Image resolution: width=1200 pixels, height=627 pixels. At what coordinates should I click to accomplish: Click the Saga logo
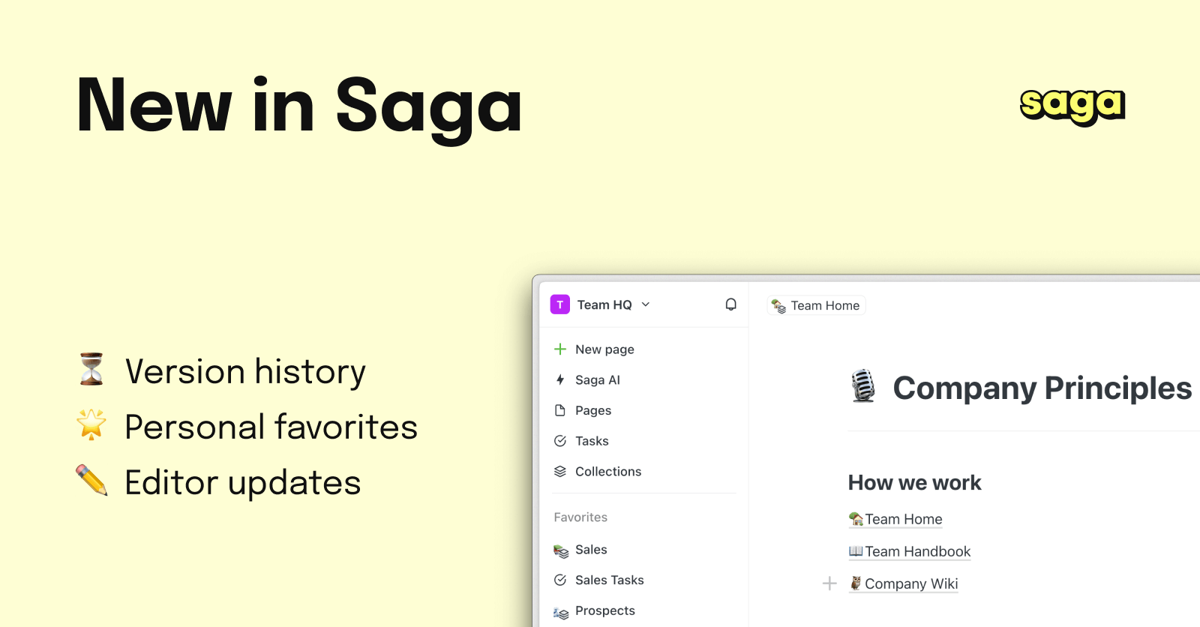click(x=1072, y=105)
